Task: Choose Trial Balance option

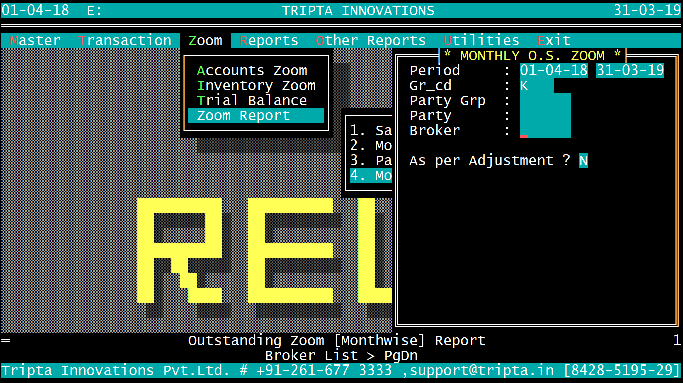Action: tap(252, 100)
